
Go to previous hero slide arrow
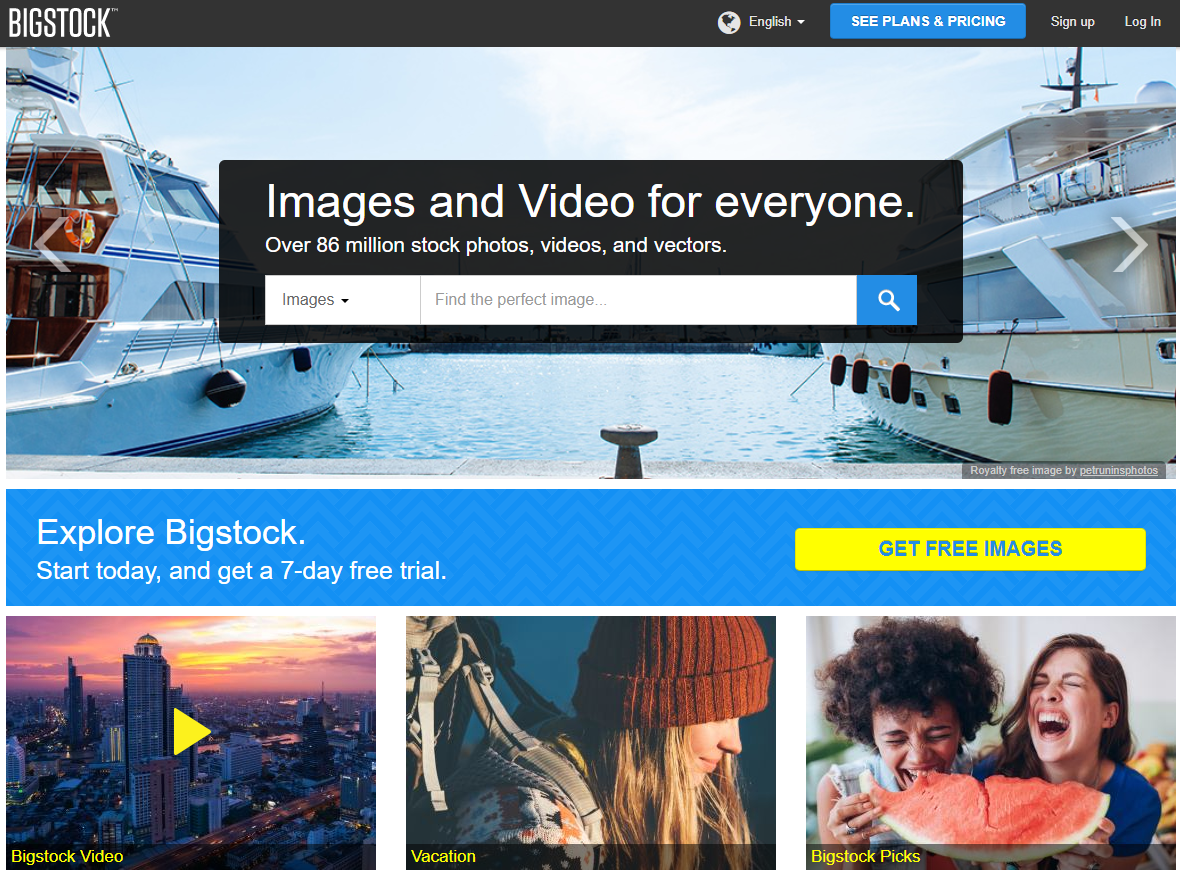(53, 243)
